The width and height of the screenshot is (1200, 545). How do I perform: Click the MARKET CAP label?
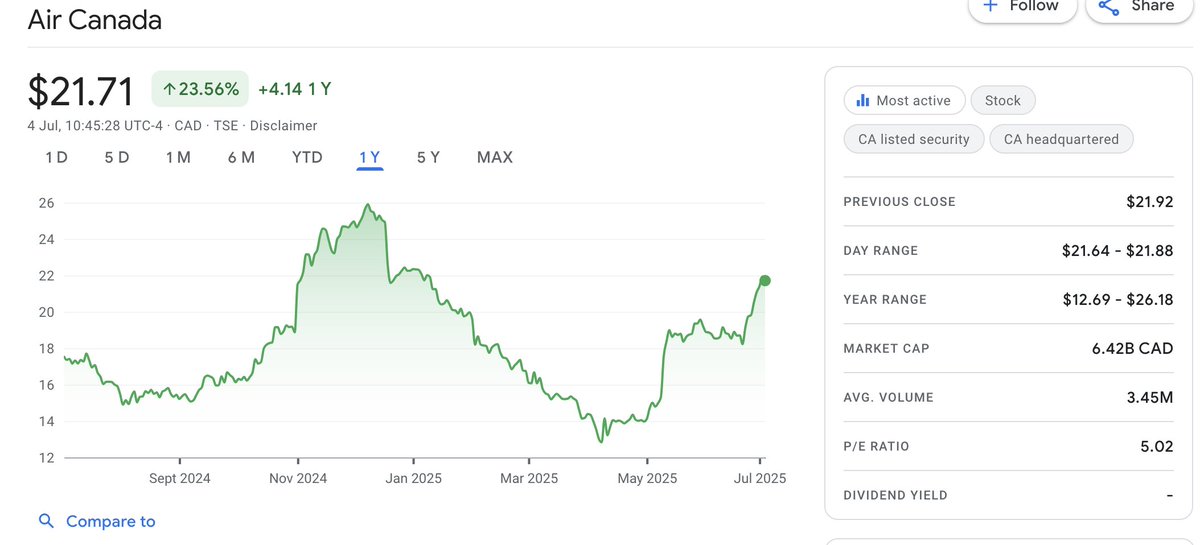(x=886, y=349)
